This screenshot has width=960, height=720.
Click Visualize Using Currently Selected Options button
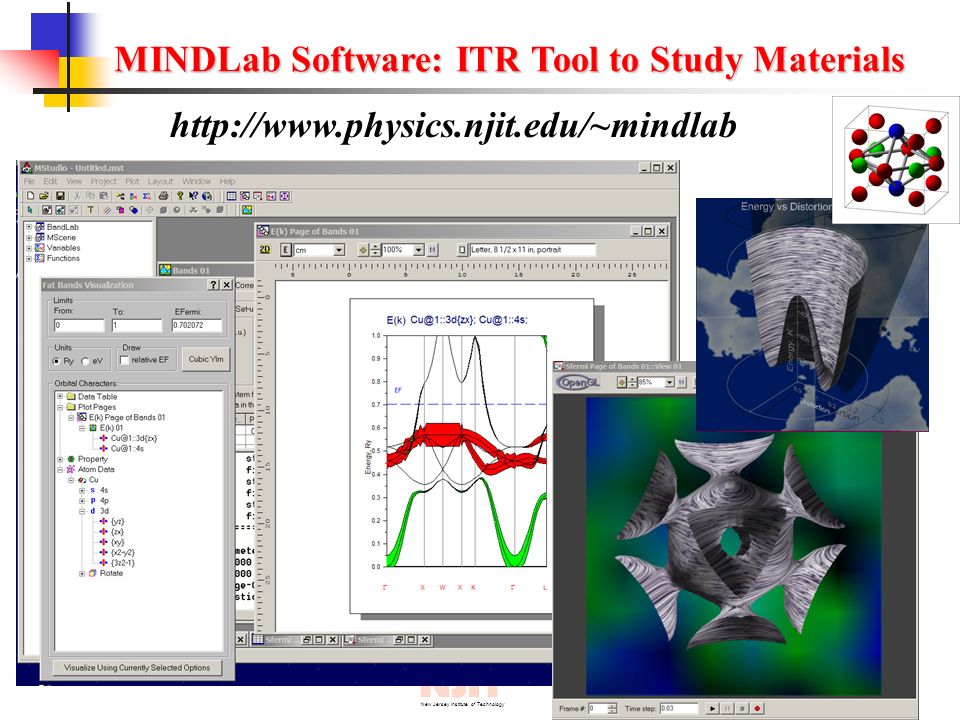click(137, 667)
